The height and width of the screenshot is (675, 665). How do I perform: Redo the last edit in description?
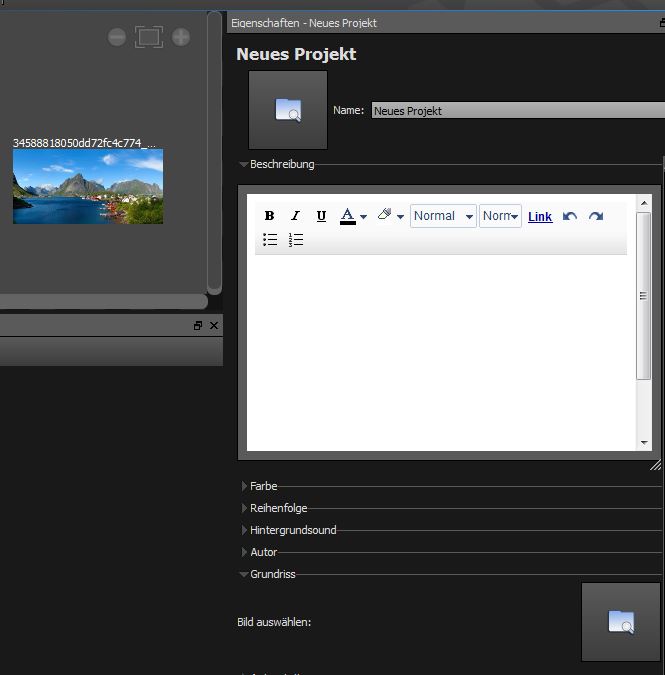click(596, 216)
